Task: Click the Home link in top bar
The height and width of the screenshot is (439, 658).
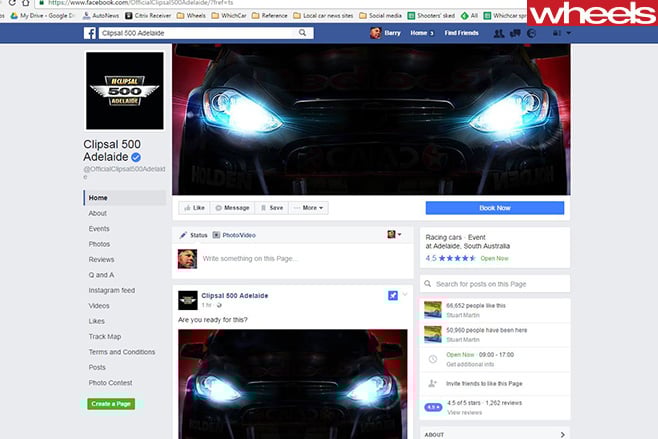Action: pos(418,33)
